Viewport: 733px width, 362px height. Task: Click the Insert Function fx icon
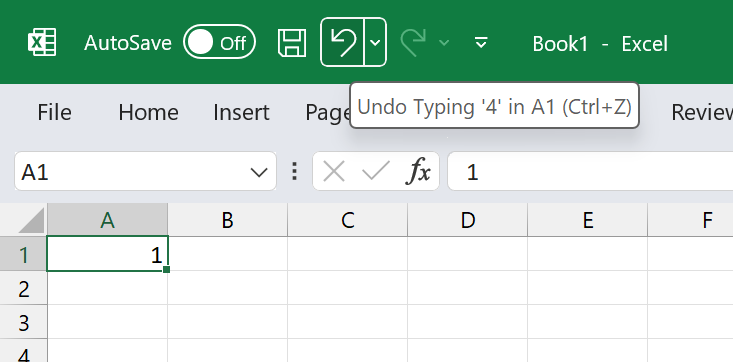click(418, 171)
